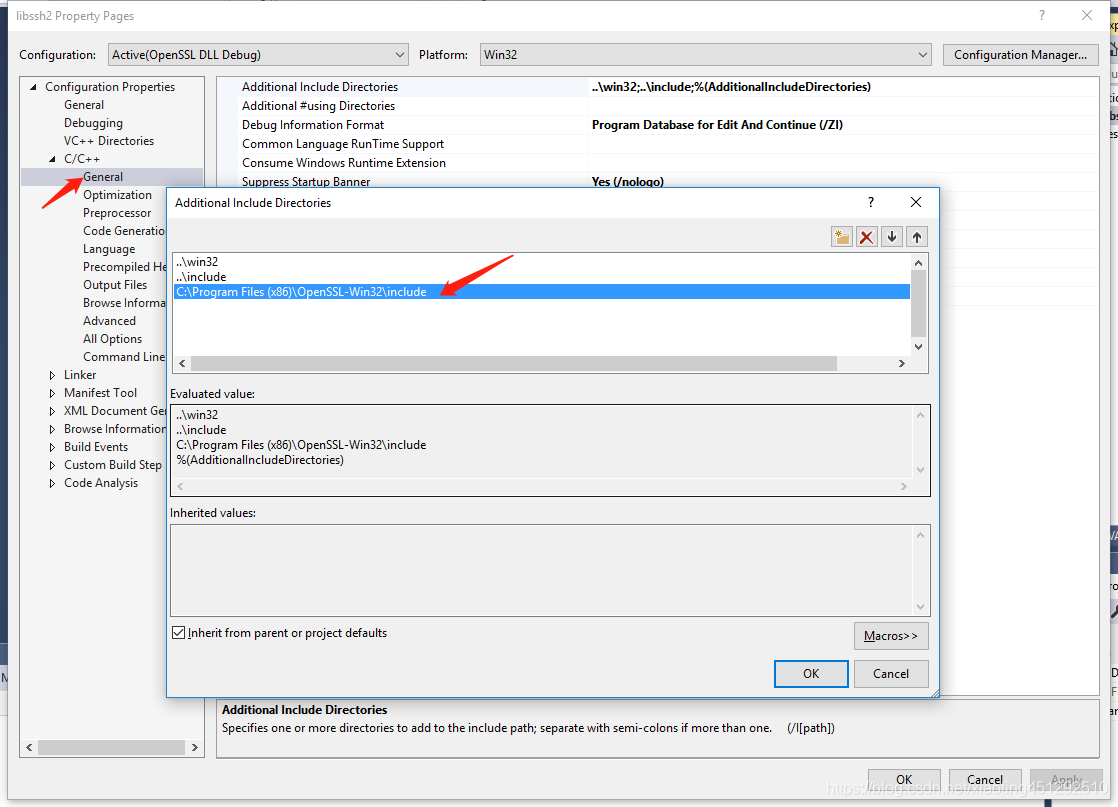The height and width of the screenshot is (807, 1118).
Task: Select Optimization under C/C++
Action: pyautogui.click(x=117, y=194)
